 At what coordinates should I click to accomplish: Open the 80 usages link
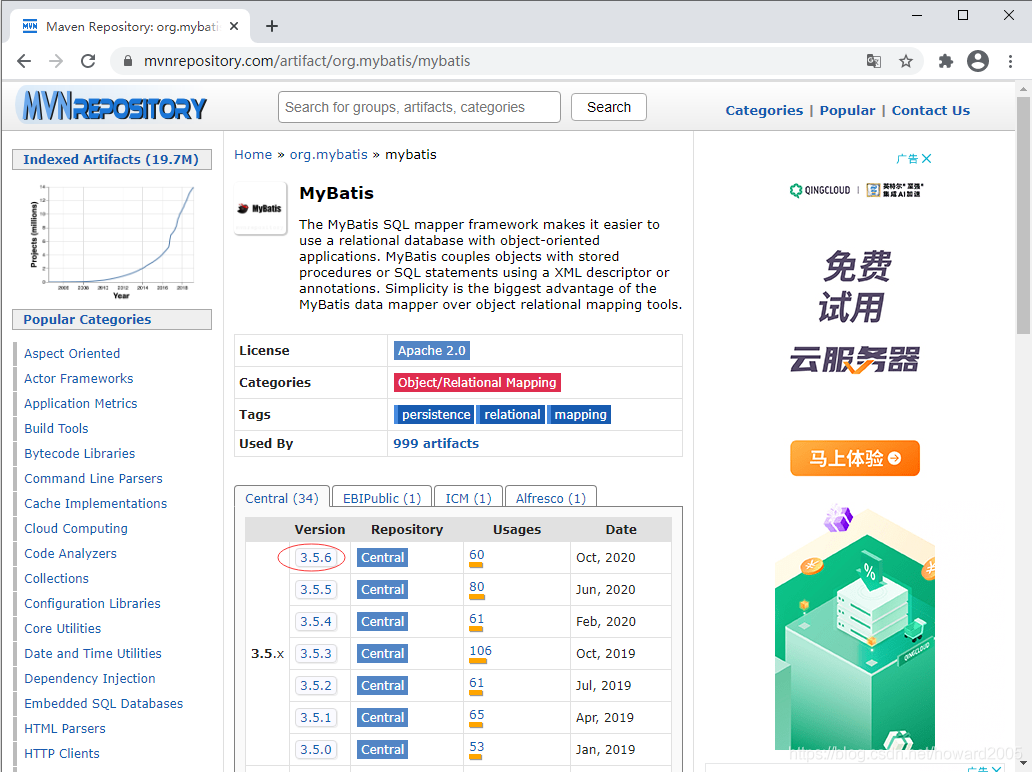click(x=477, y=586)
